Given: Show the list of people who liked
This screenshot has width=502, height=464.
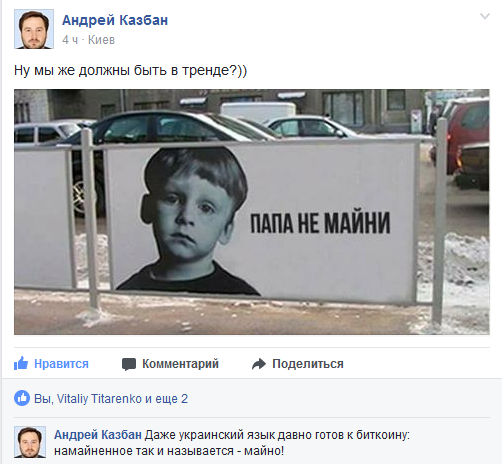Looking at the screenshot, I should click(111, 399).
